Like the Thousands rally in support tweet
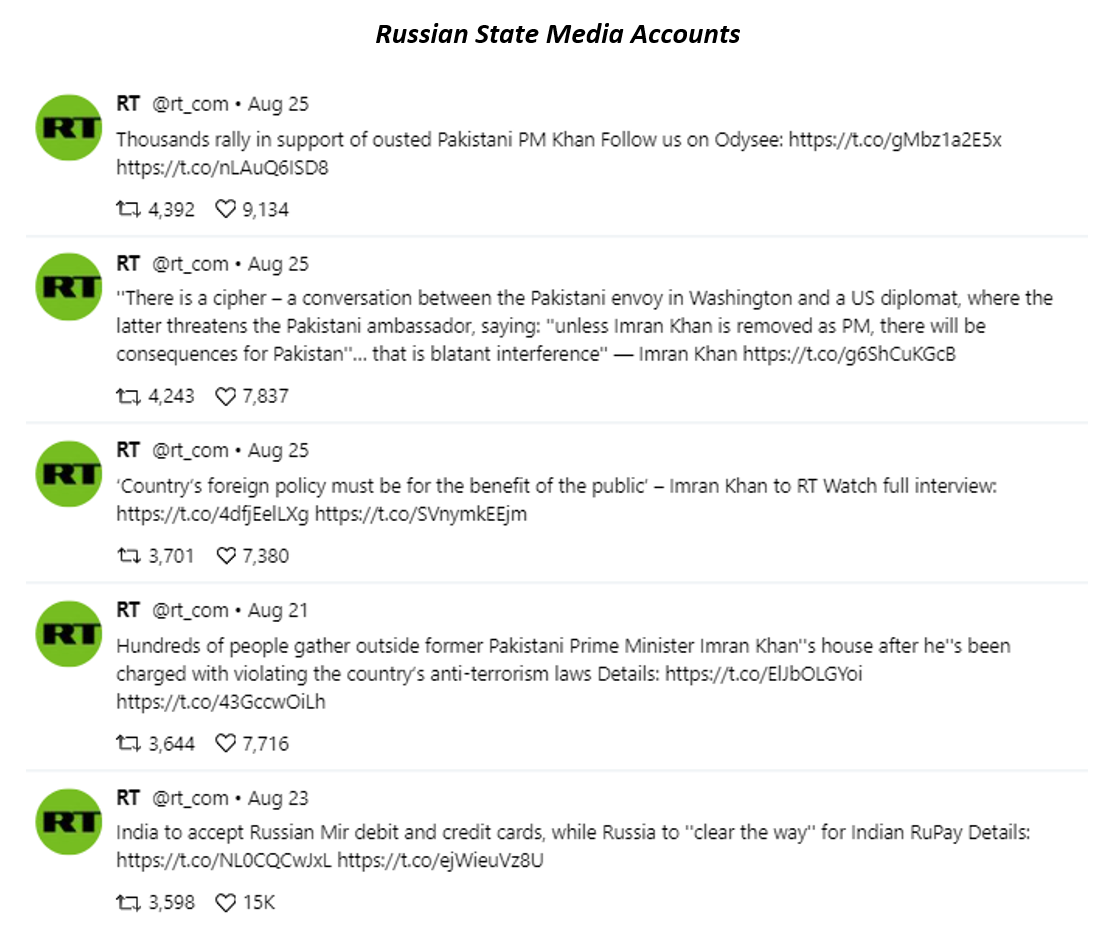The width and height of the screenshot is (1116, 930). click(226, 209)
